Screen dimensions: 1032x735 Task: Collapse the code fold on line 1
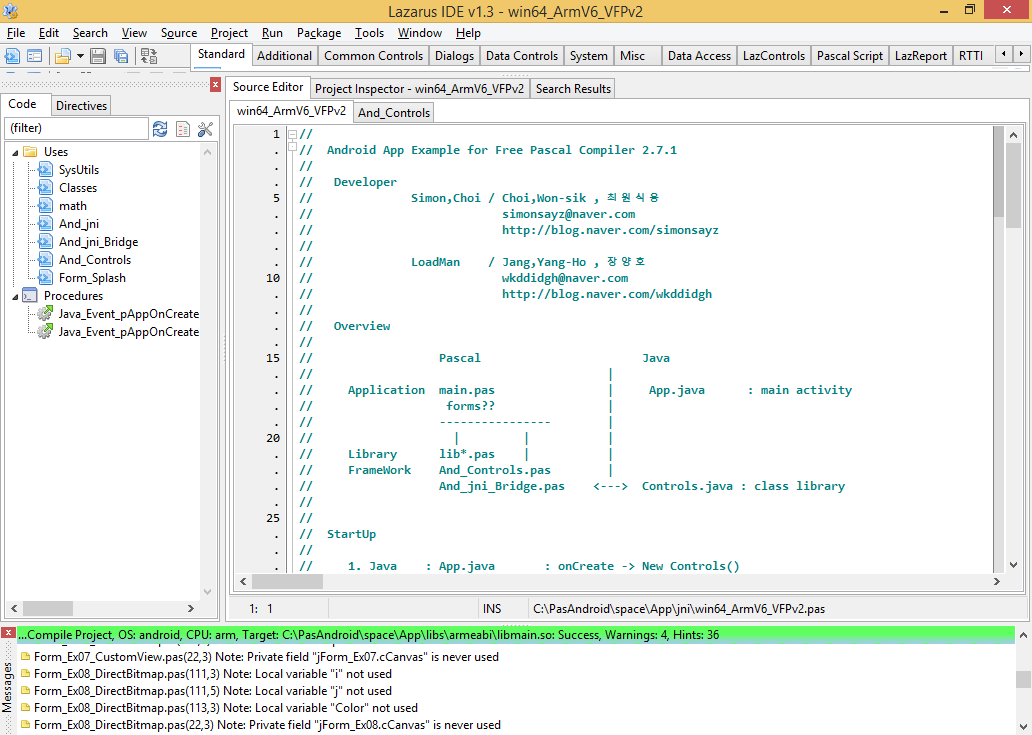292,134
